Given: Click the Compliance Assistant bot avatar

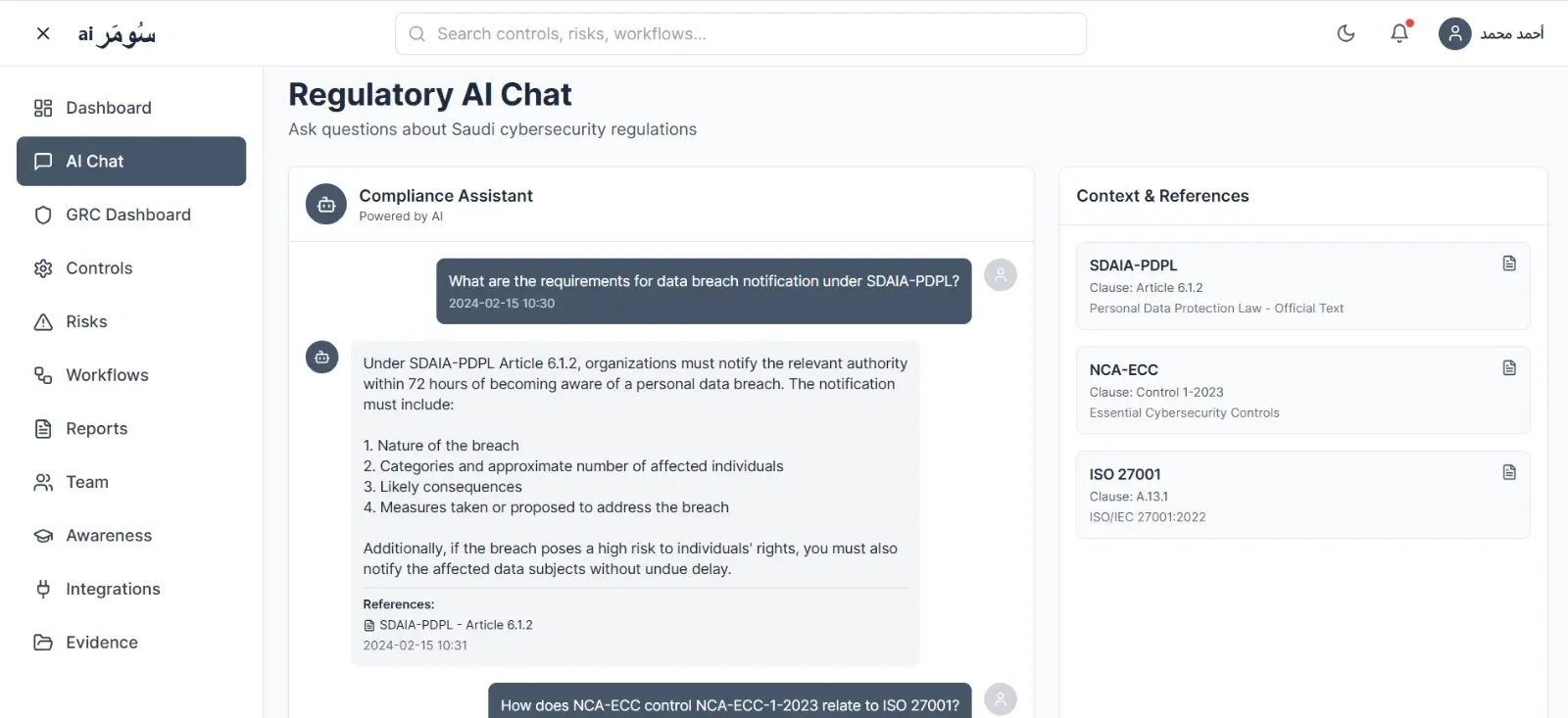Looking at the screenshot, I should (325, 204).
